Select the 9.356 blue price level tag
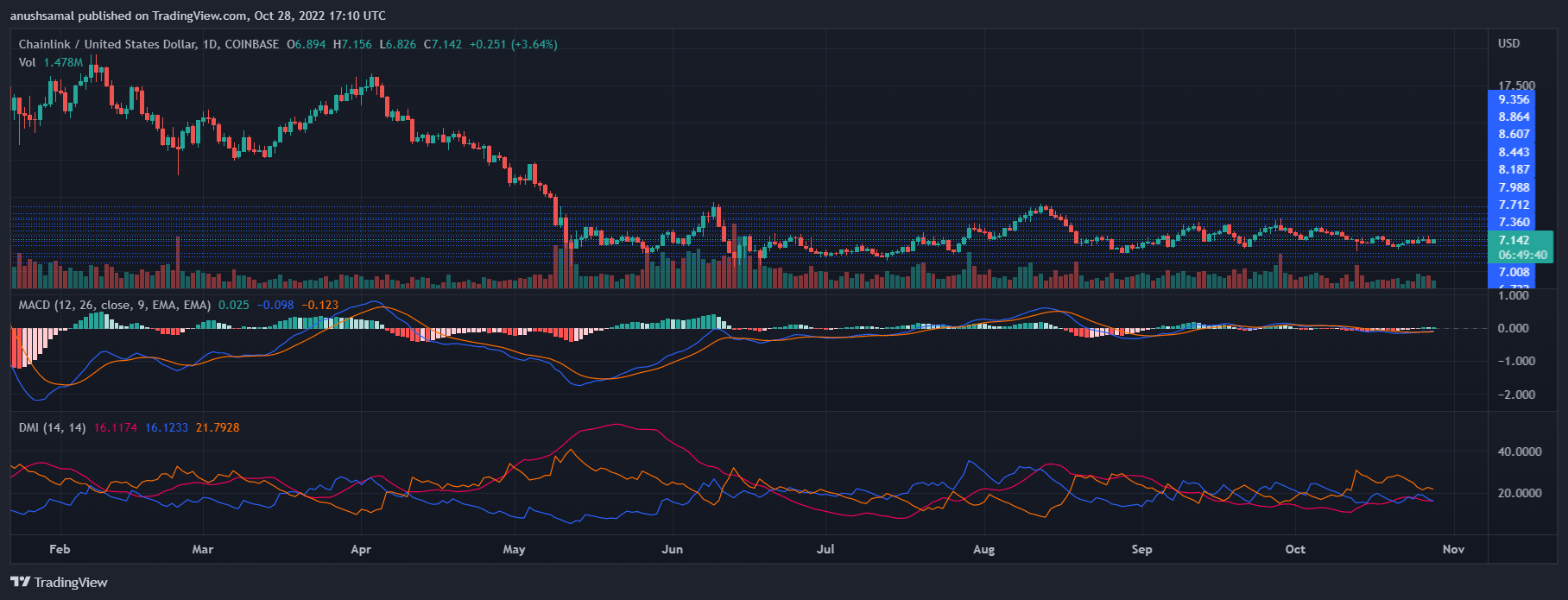The width and height of the screenshot is (1568, 600). point(1514,99)
